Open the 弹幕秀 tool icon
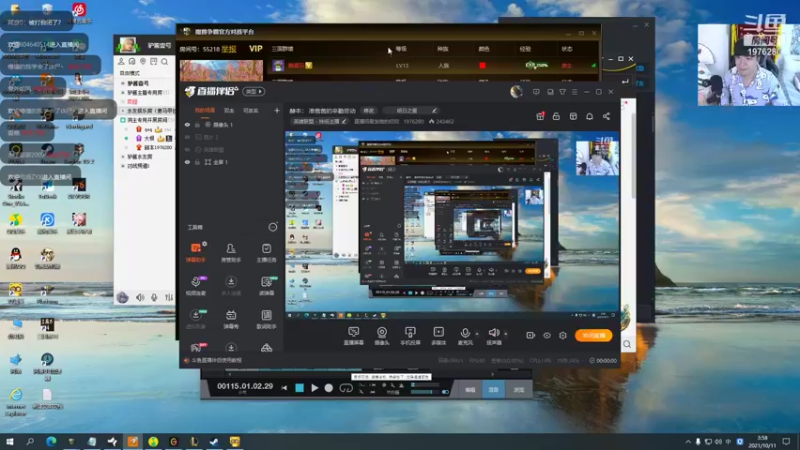 coord(231,319)
